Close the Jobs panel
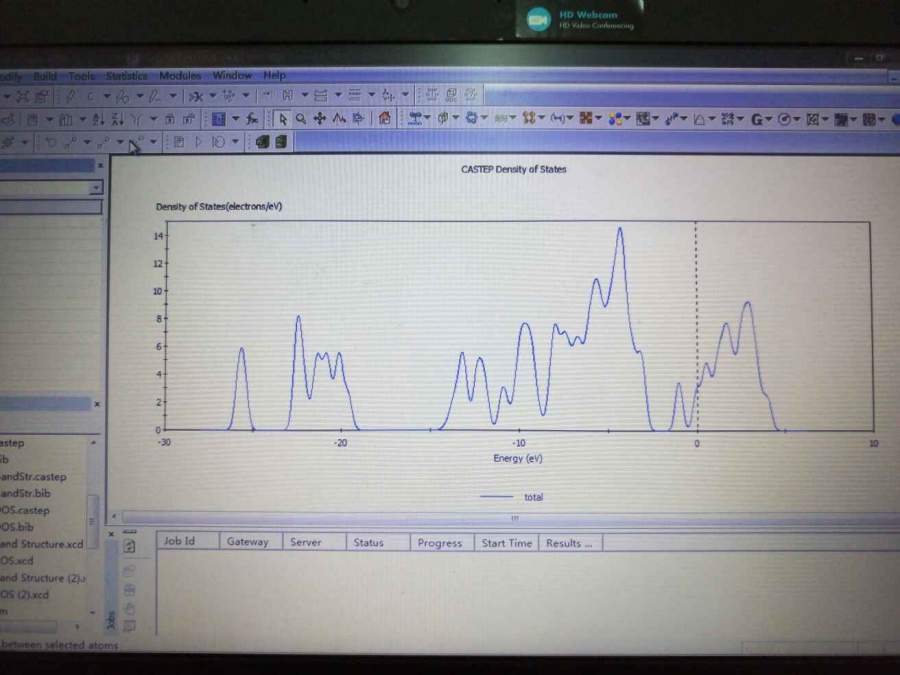Viewport: 900px width, 675px height. pyautogui.click(x=111, y=534)
